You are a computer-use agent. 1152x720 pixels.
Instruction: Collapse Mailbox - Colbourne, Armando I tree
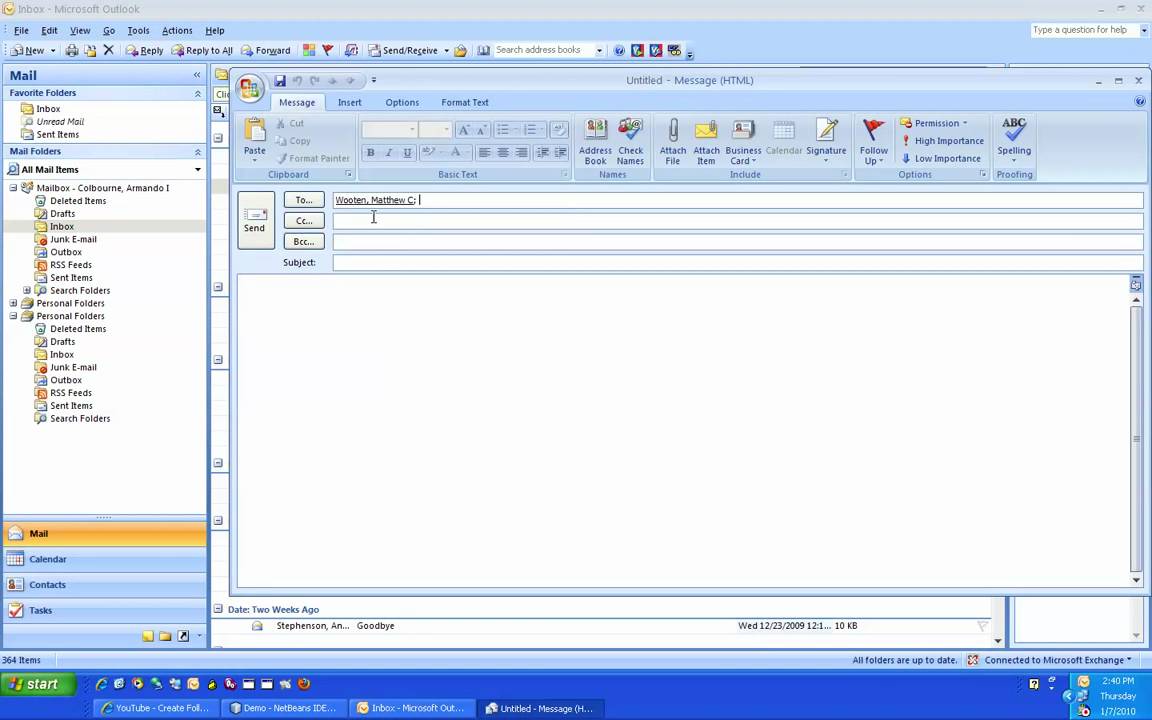(x=13, y=188)
